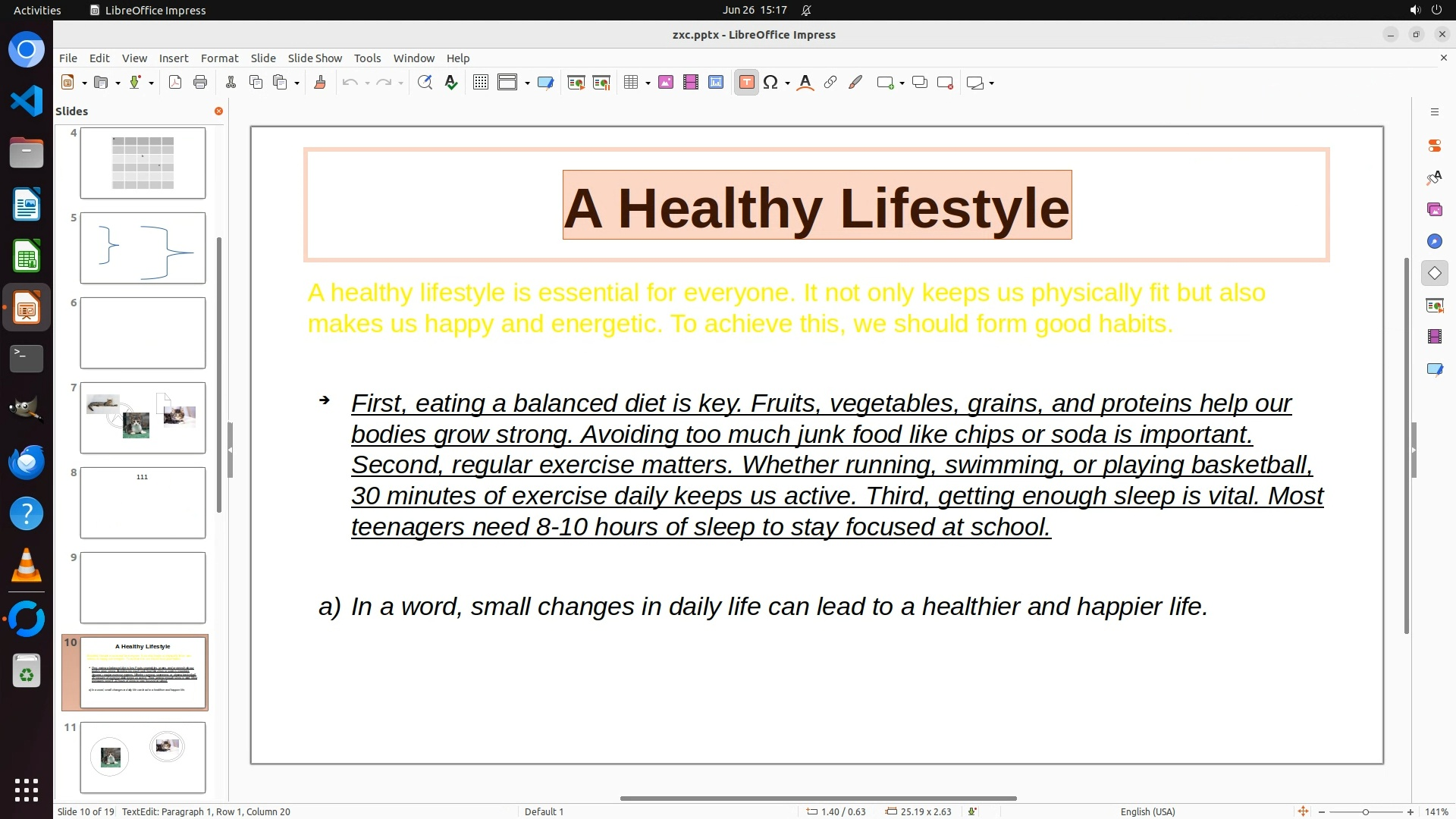This screenshot has height=819, width=1456.
Task: Close the Slides panel
Action: [218, 111]
